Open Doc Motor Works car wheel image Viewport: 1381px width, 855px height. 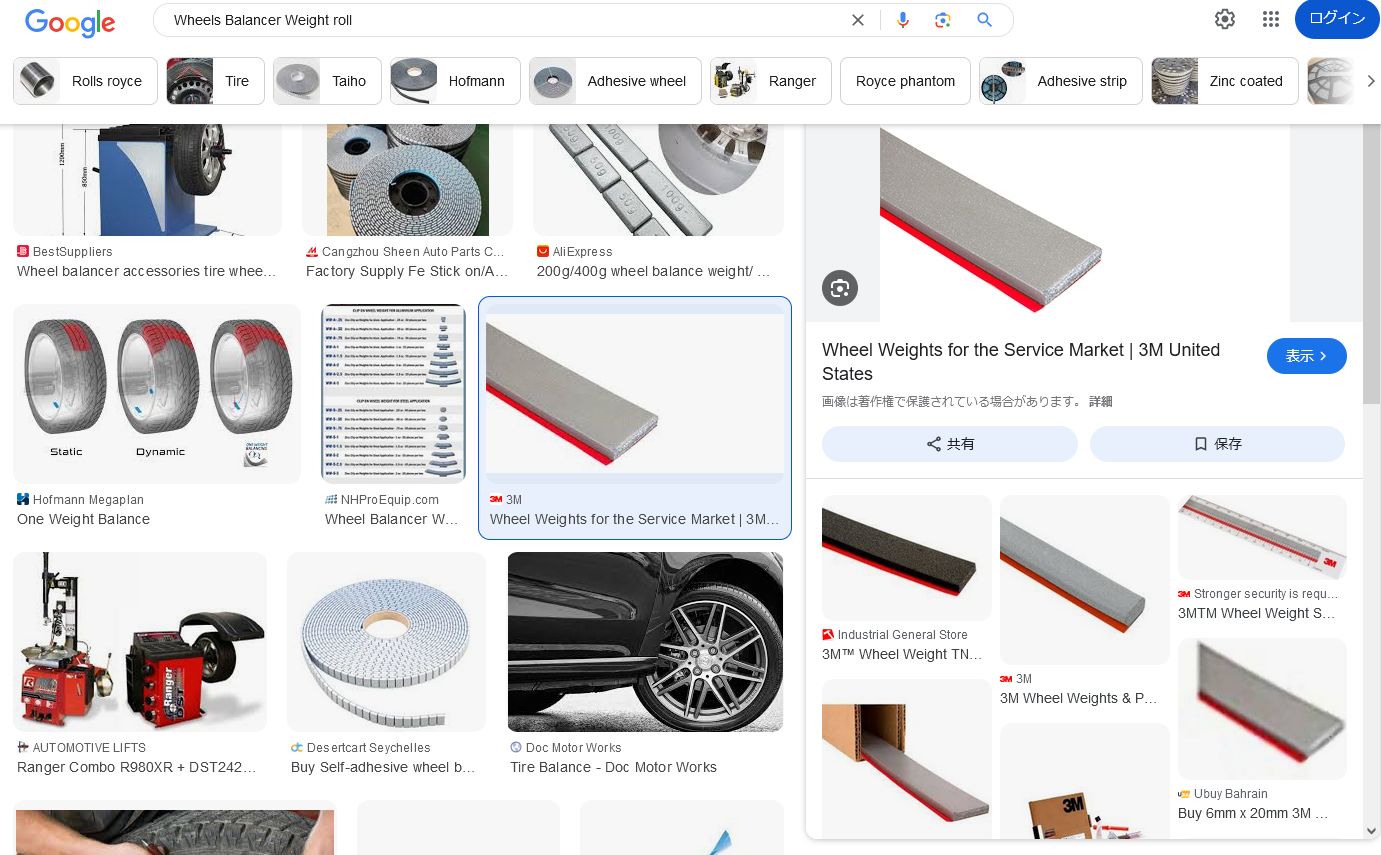coord(645,642)
